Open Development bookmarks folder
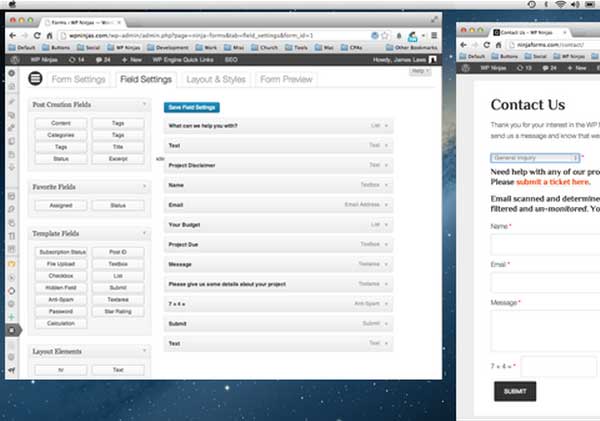Viewport: 600px width, 421px height. 168,47
